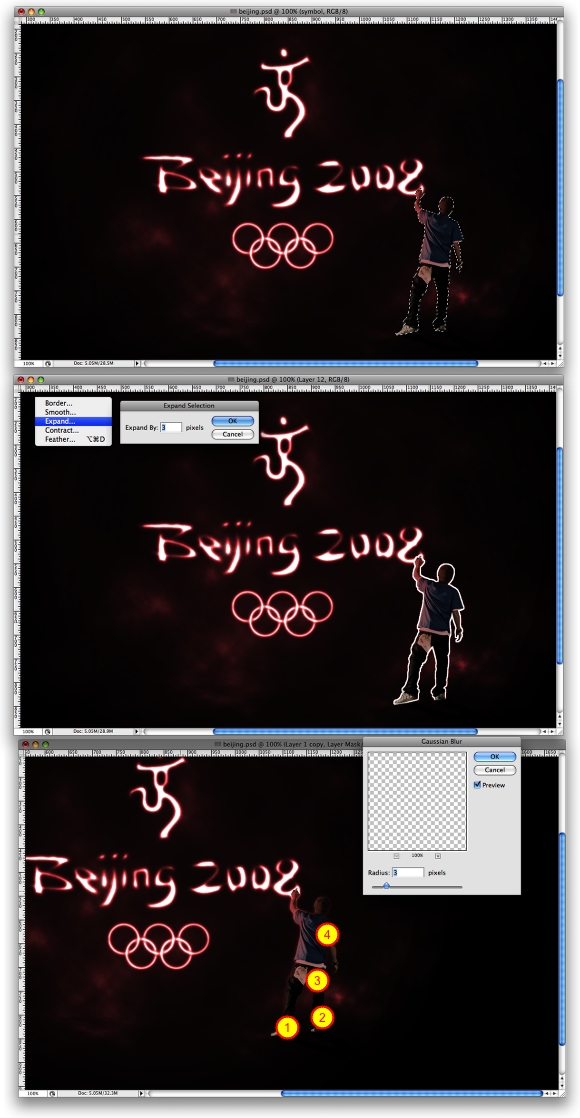Choose Feather... from the Modify submenu
The height and width of the screenshot is (1118, 580).
click(73, 439)
